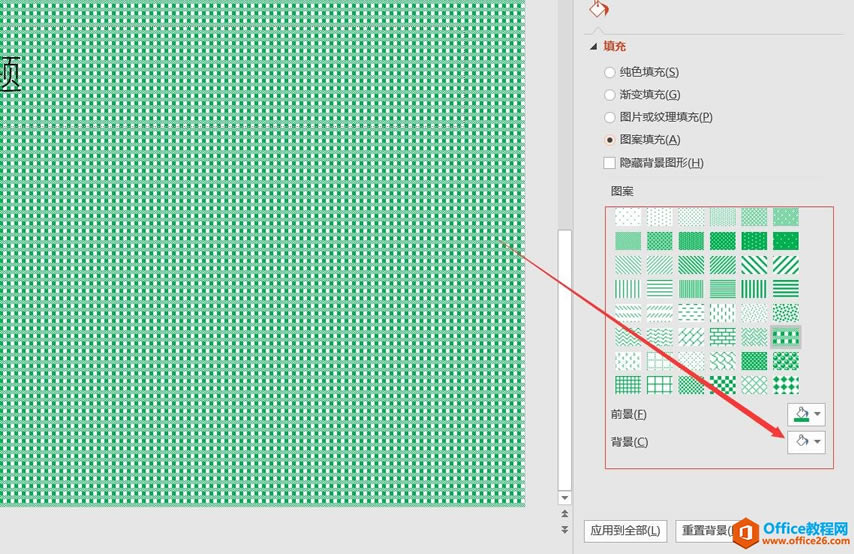Viewport: 854px width, 554px height.
Task: Go to previous slide double-arrow
Action: 565,514
